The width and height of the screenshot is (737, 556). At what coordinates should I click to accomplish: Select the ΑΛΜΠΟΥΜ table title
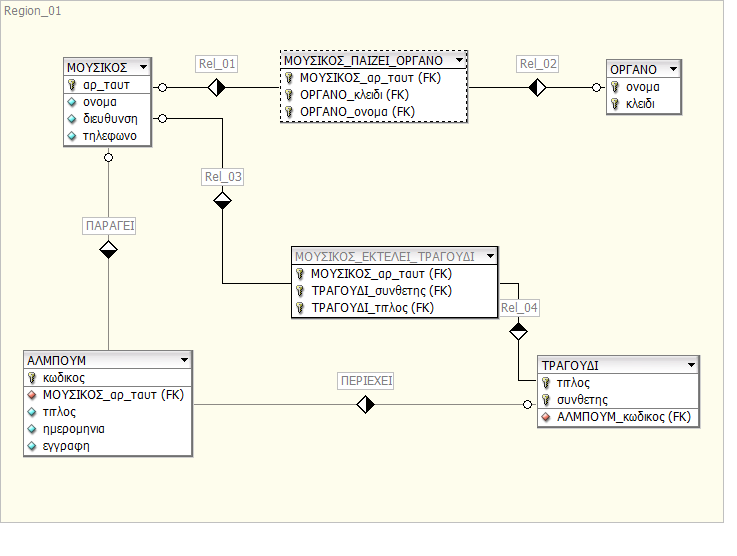(x=56, y=361)
